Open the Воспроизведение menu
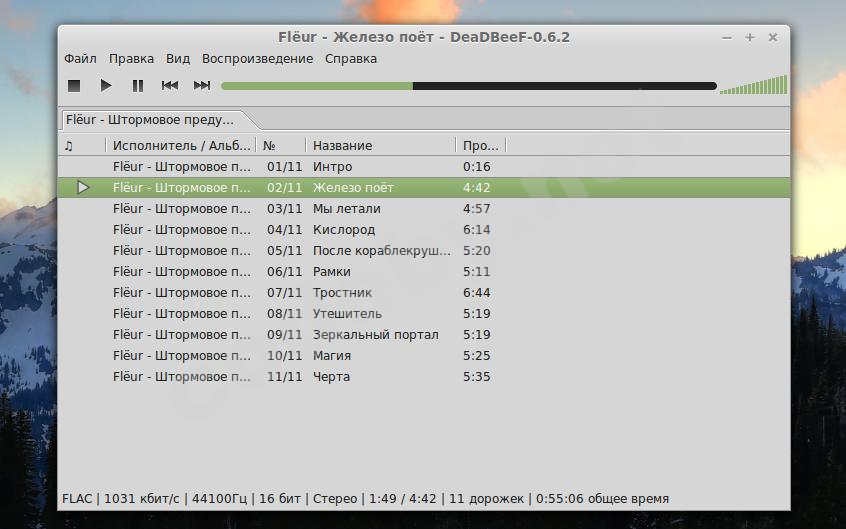Screen dimensions: 846x529 [257, 58]
